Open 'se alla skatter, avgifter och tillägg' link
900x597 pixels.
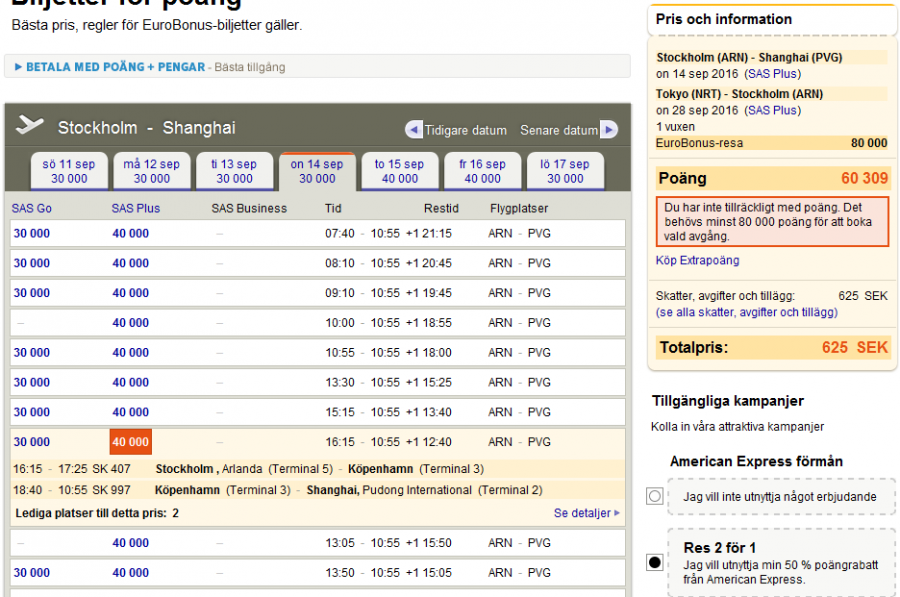[746, 313]
